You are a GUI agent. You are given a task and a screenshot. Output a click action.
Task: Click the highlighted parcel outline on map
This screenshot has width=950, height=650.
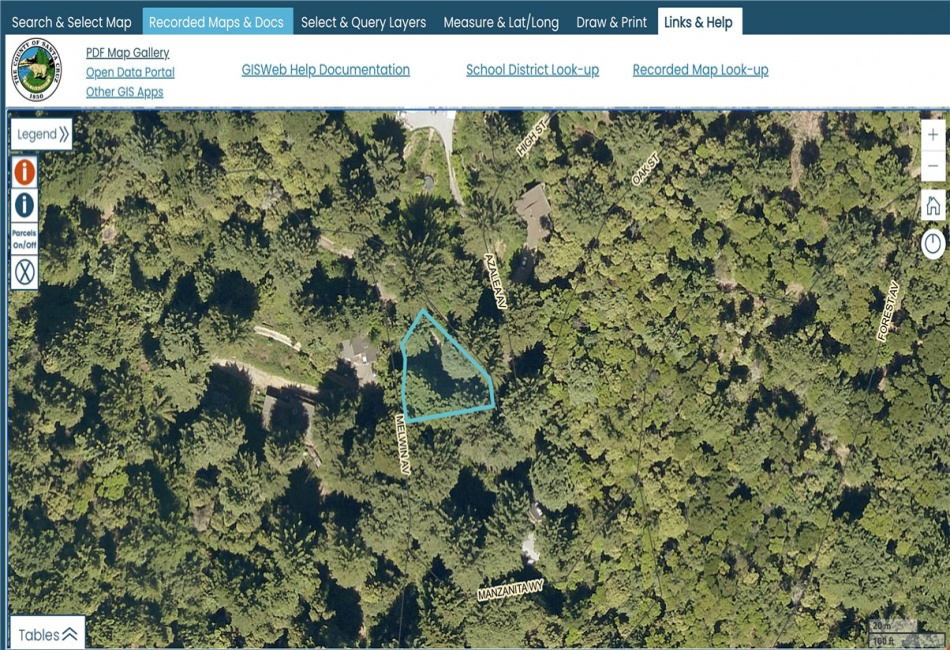[x=447, y=376]
